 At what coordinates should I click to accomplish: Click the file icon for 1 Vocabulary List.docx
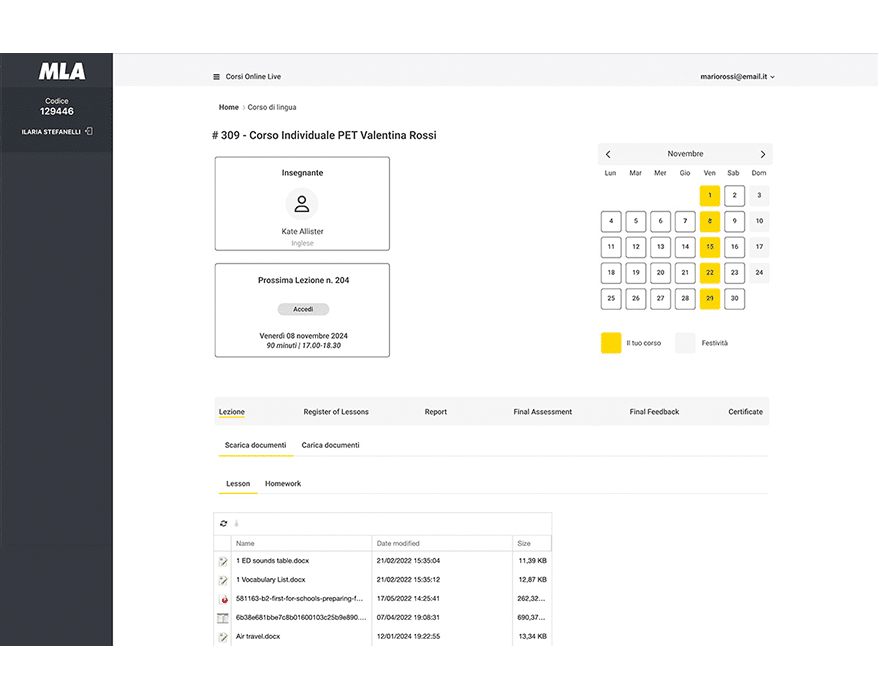[x=223, y=580]
